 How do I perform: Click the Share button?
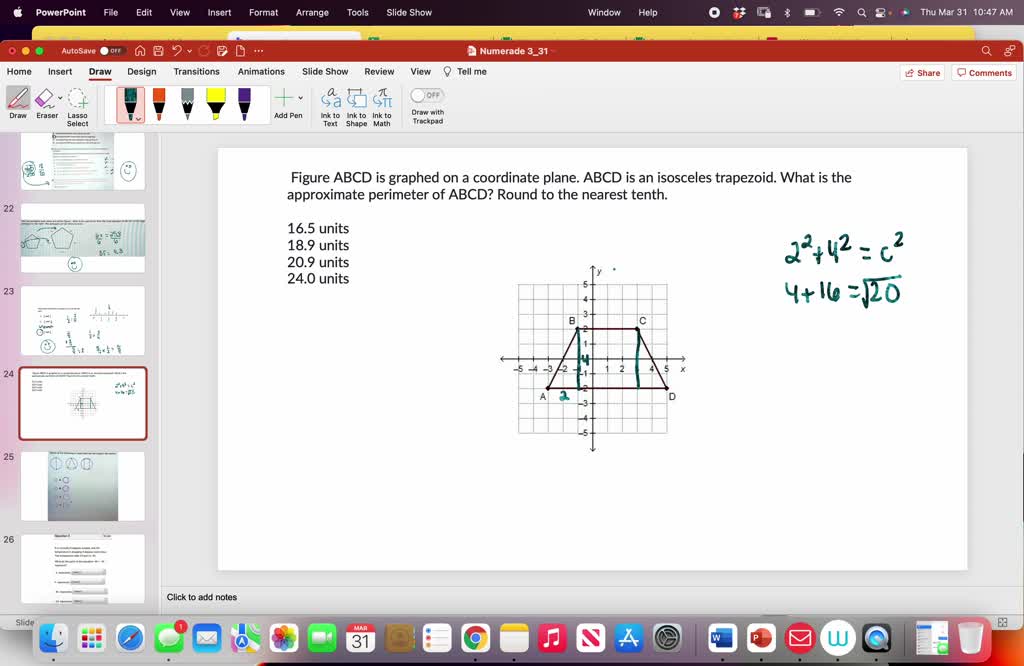click(921, 71)
